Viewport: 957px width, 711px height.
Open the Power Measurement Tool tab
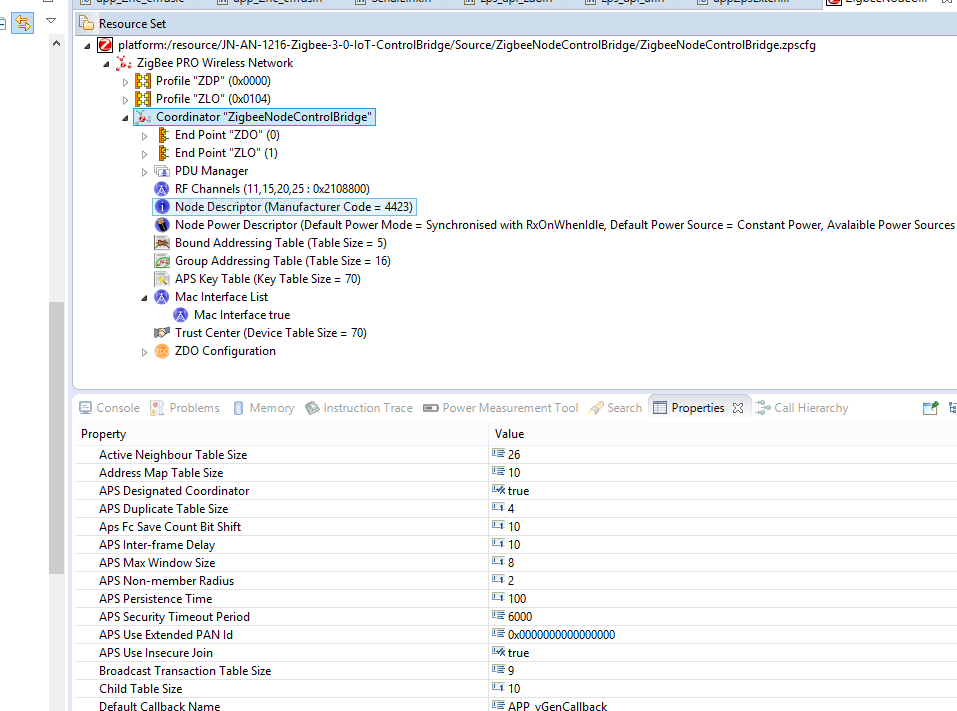(x=501, y=408)
